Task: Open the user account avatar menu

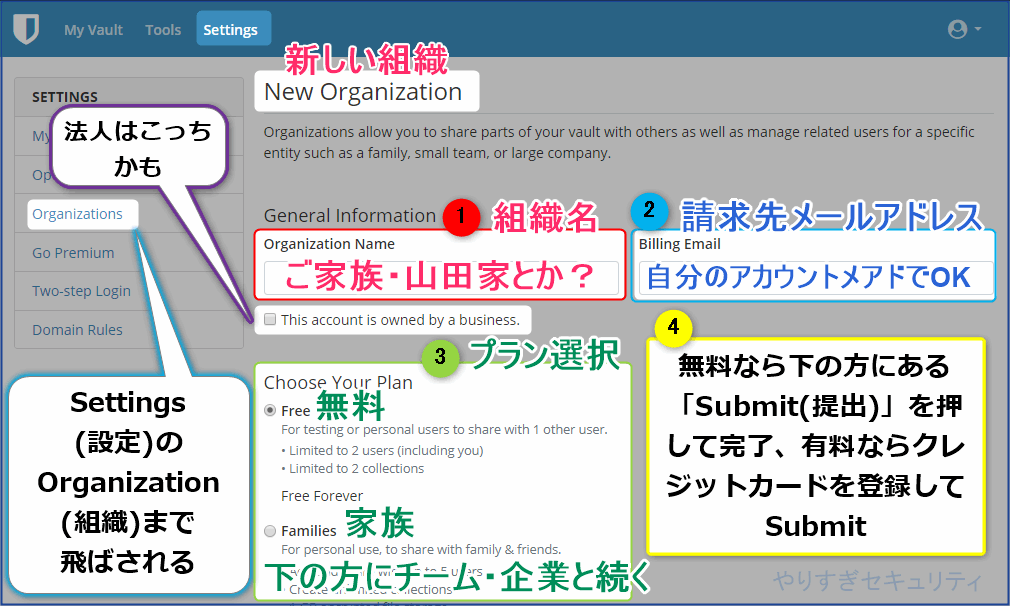Action: point(957,29)
